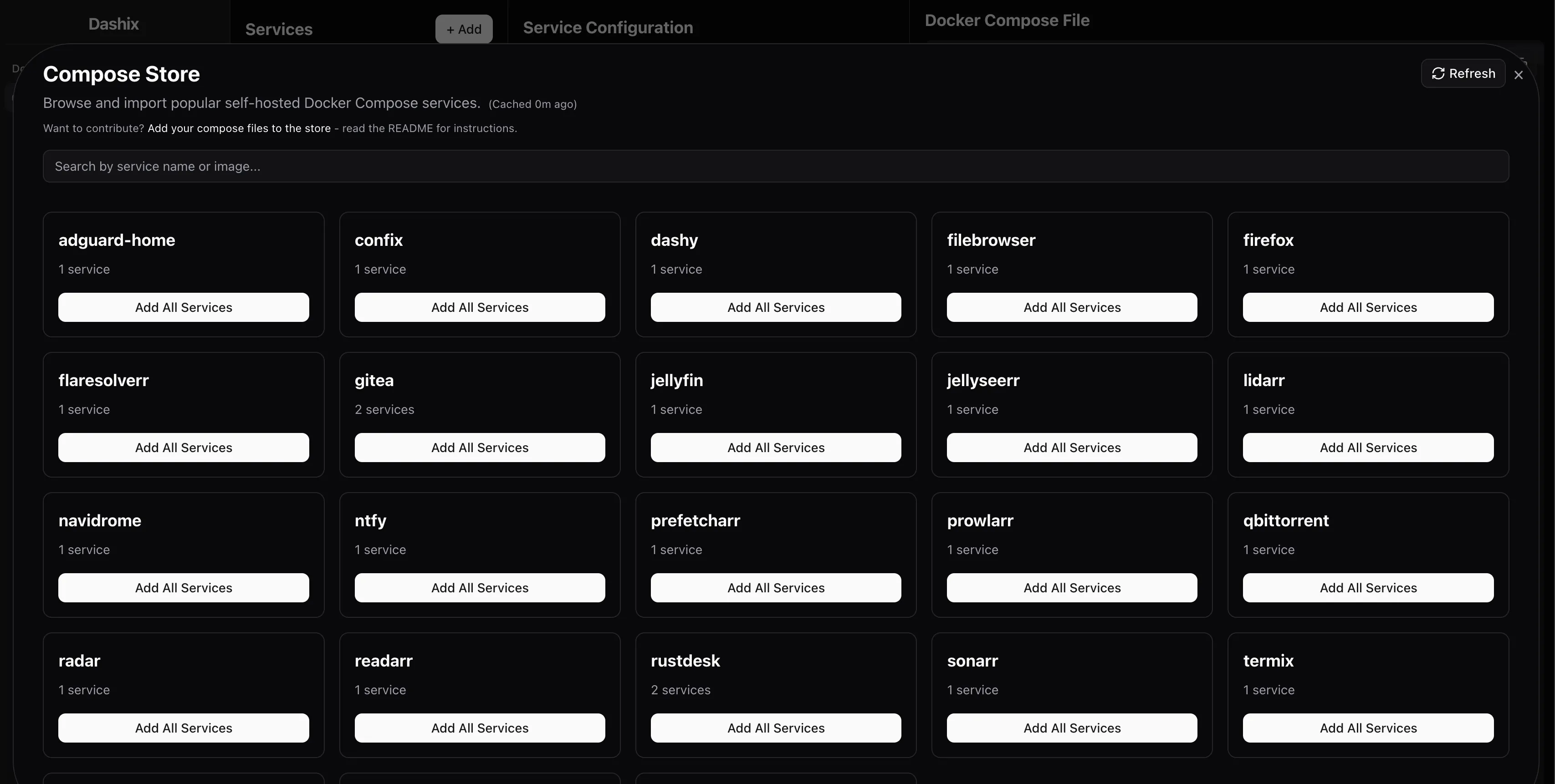Add all services for rustdesk
This screenshot has width=1555, height=784.
(776, 728)
